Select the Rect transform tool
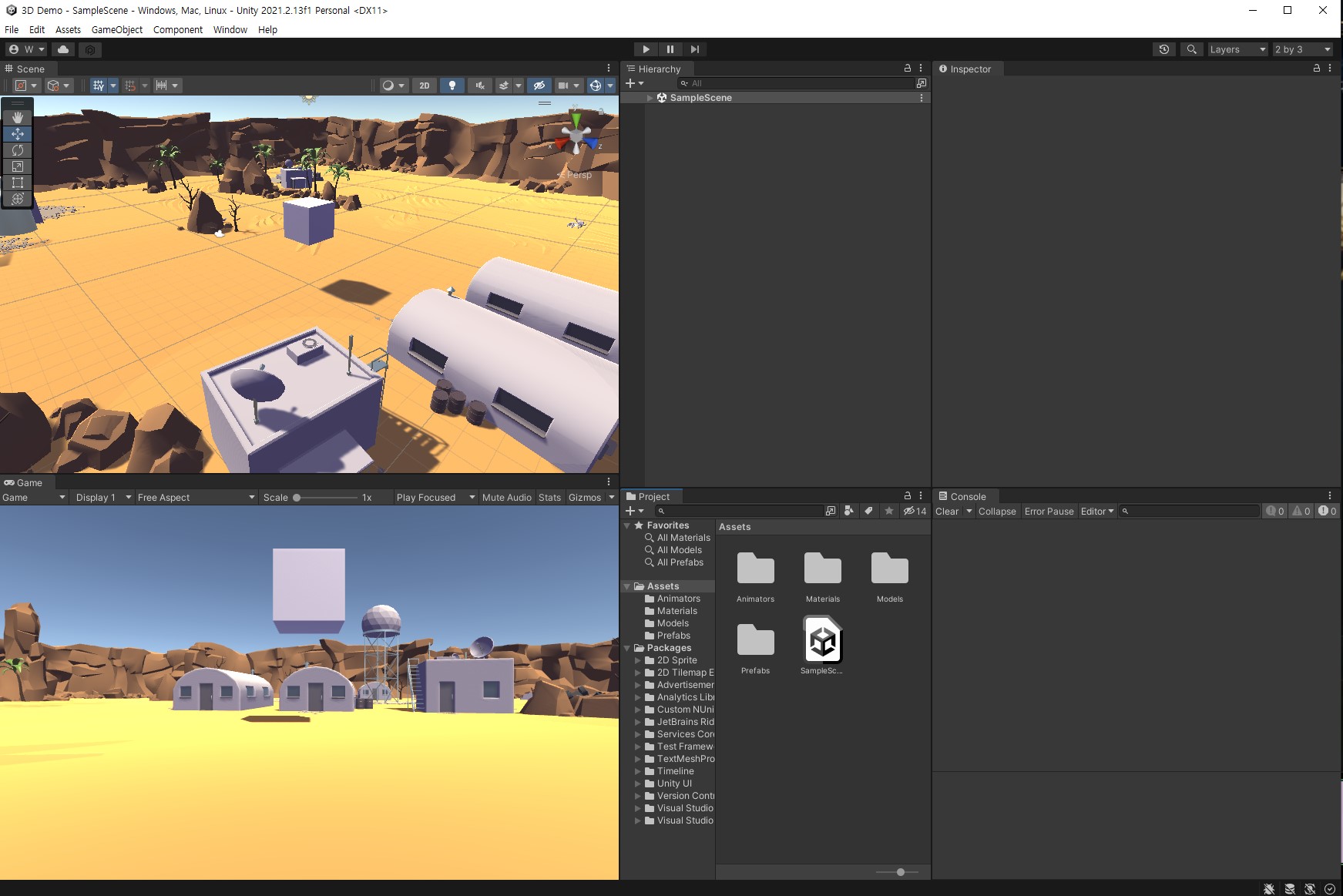The height and width of the screenshot is (896, 1343). coord(17,183)
